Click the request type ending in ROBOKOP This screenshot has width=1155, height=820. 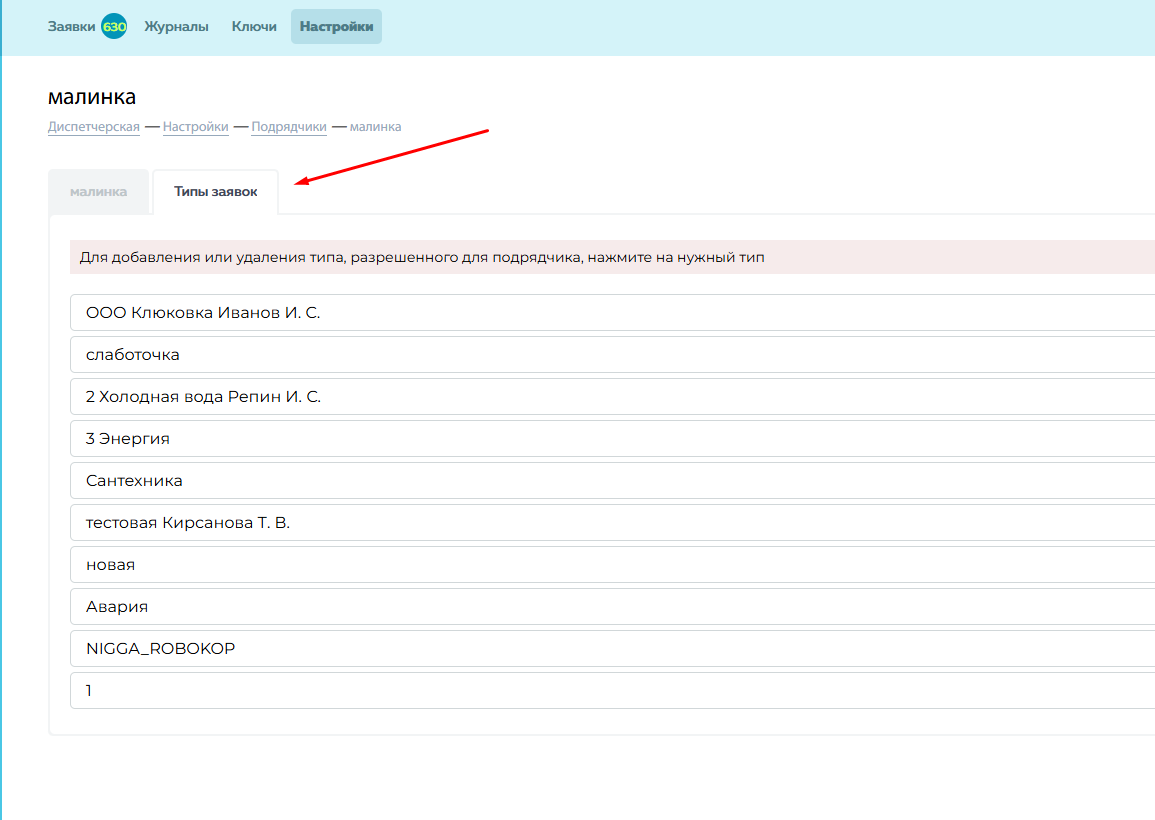(x=610, y=649)
